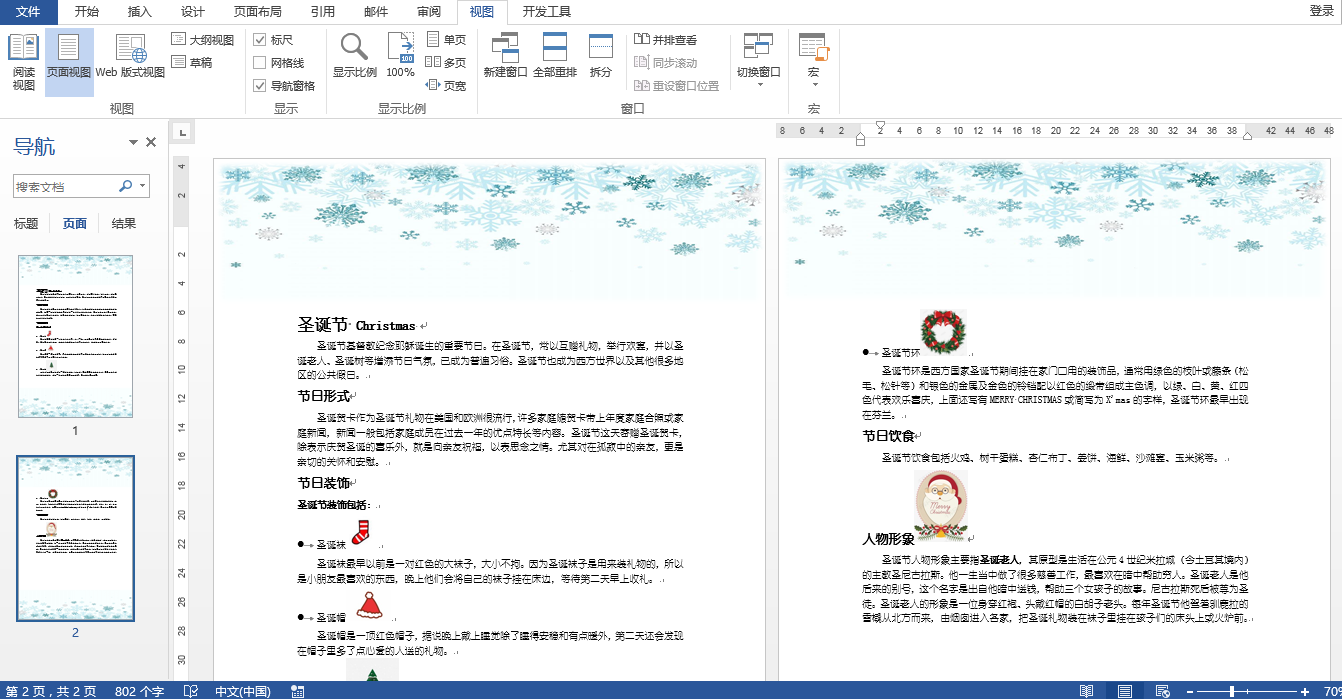Choose One Page view (单页)
This screenshot has height=699, width=1342.
[x=446, y=40]
